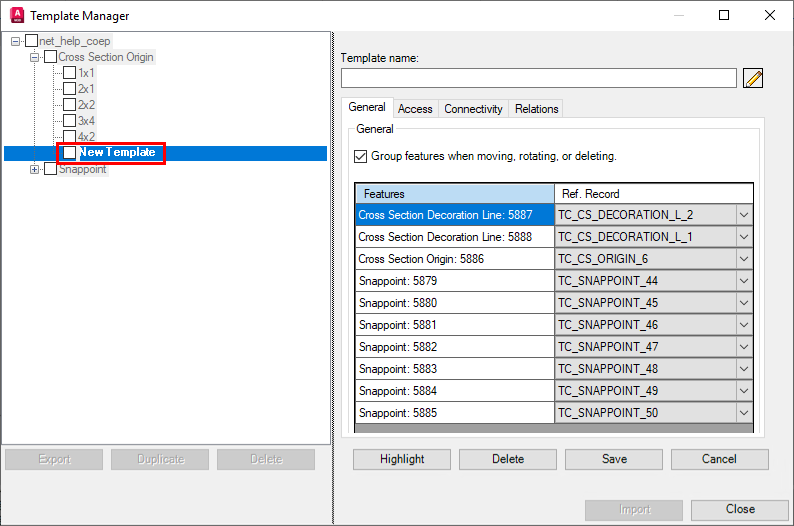Check the 1x1 template checkbox

click(69, 73)
